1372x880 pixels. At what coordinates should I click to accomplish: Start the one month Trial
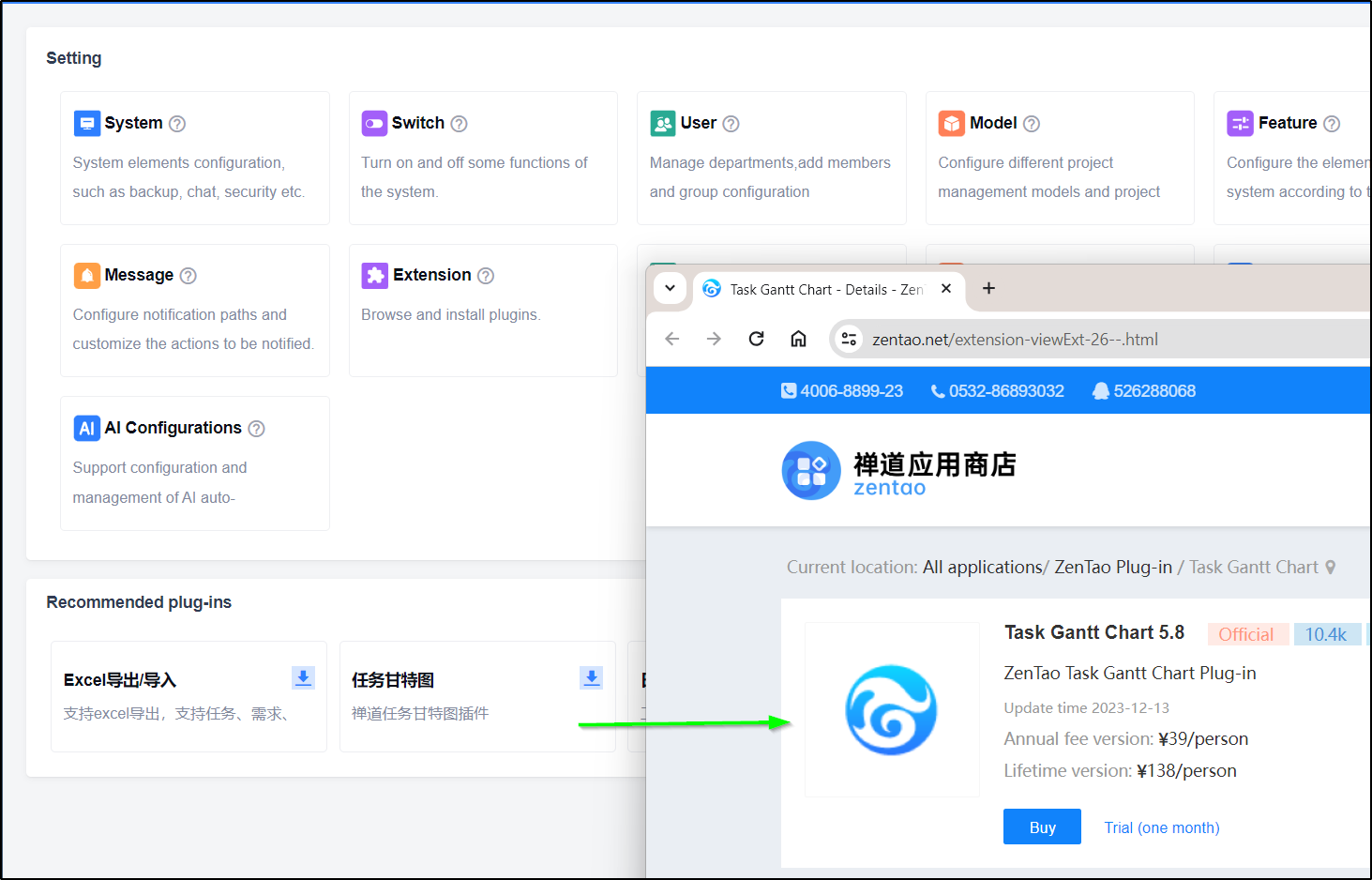point(1162,827)
